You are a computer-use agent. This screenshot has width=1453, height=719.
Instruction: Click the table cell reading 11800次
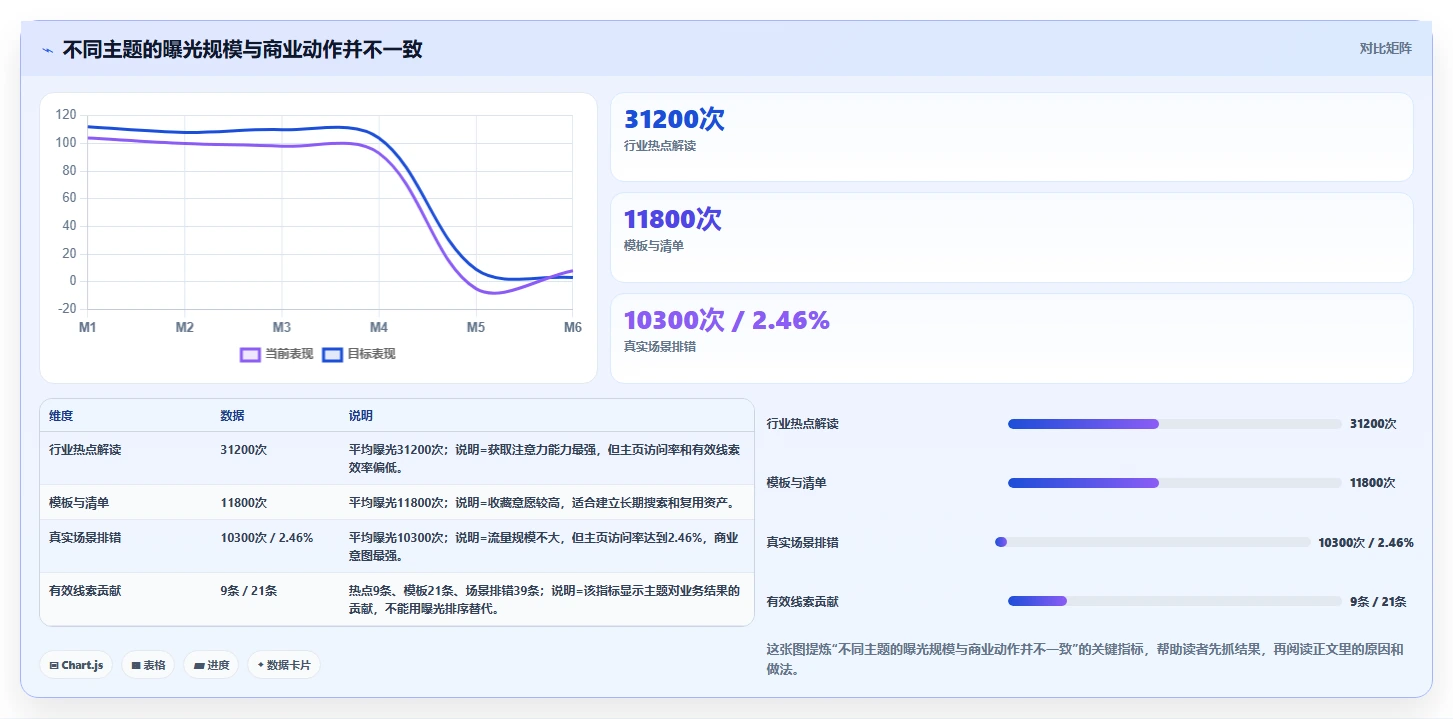tap(244, 503)
